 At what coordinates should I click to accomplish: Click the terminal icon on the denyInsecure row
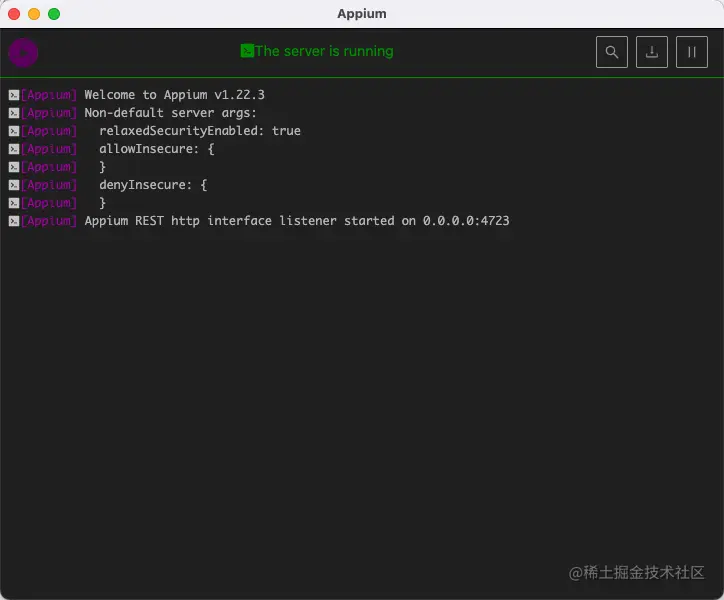coord(14,185)
